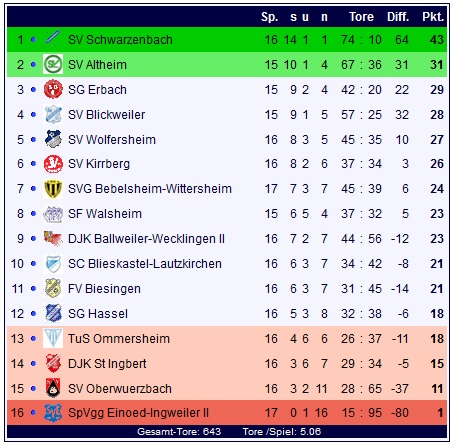The image size is (456, 448).
Task: Open the SV Blickweiler team link
Action: click(x=107, y=115)
